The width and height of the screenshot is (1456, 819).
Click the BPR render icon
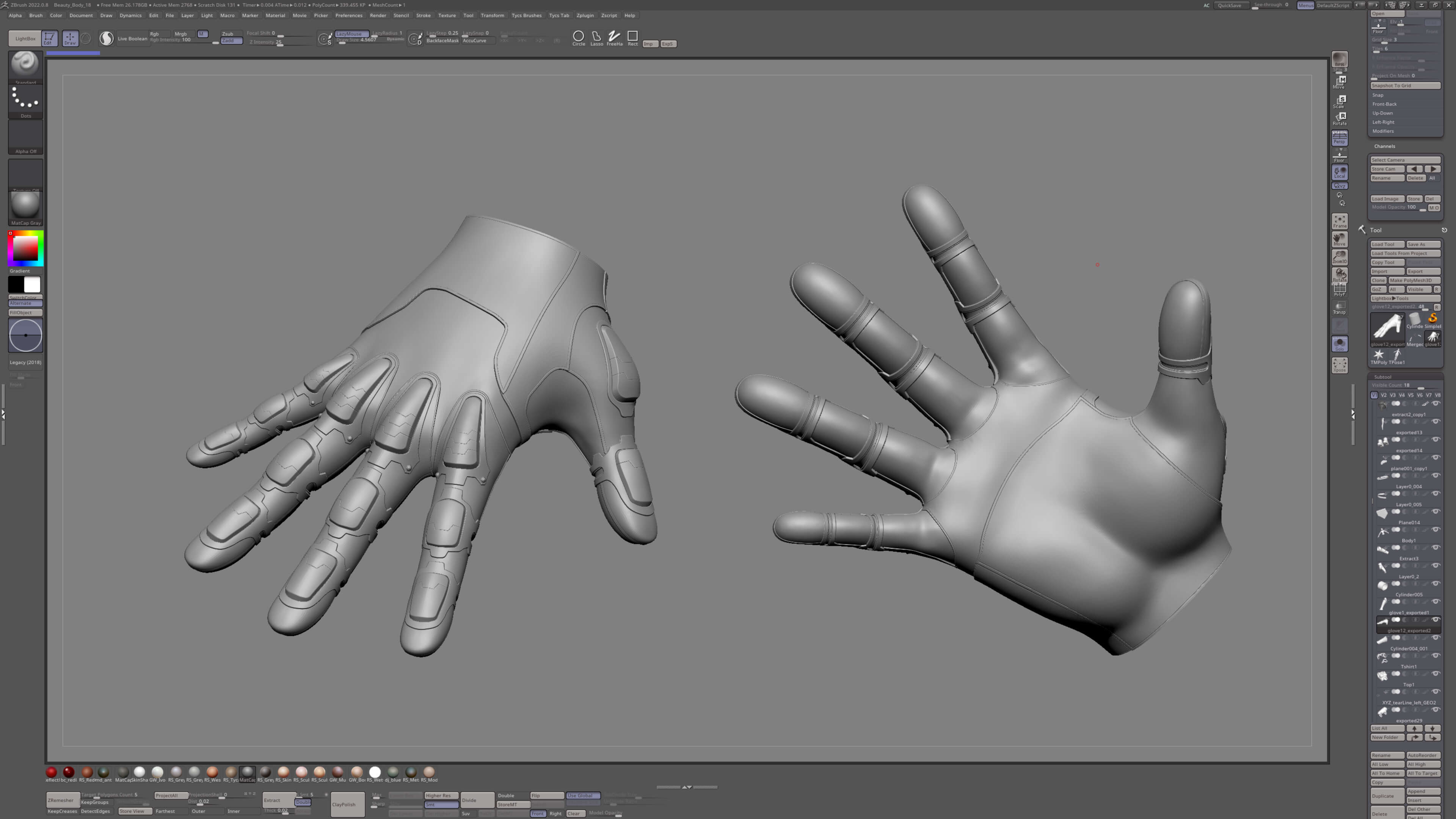[1339, 60]
